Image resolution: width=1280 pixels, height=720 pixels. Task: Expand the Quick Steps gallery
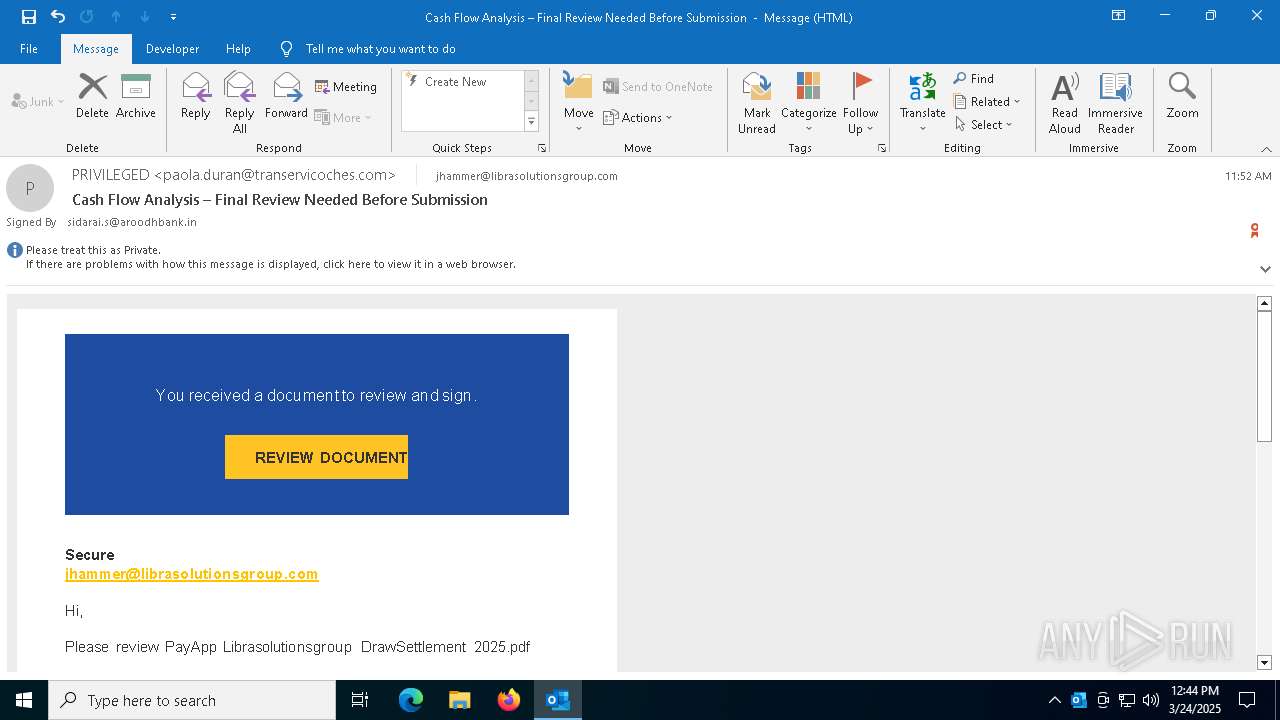[x=531, y=121]
